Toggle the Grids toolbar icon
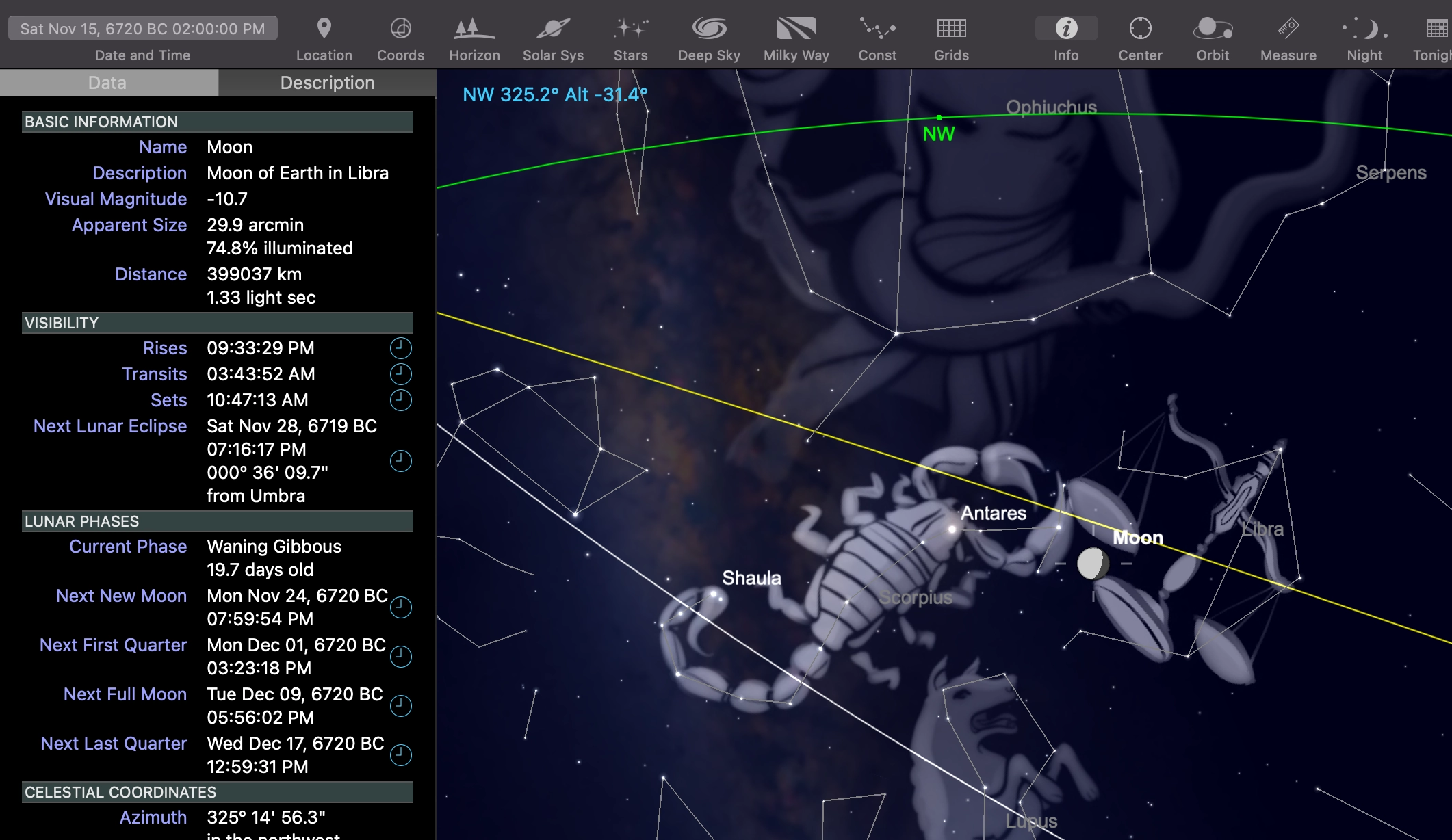The height and width of the screenshot is (840, 1452). pyautogui.click(x=951, y=29)
